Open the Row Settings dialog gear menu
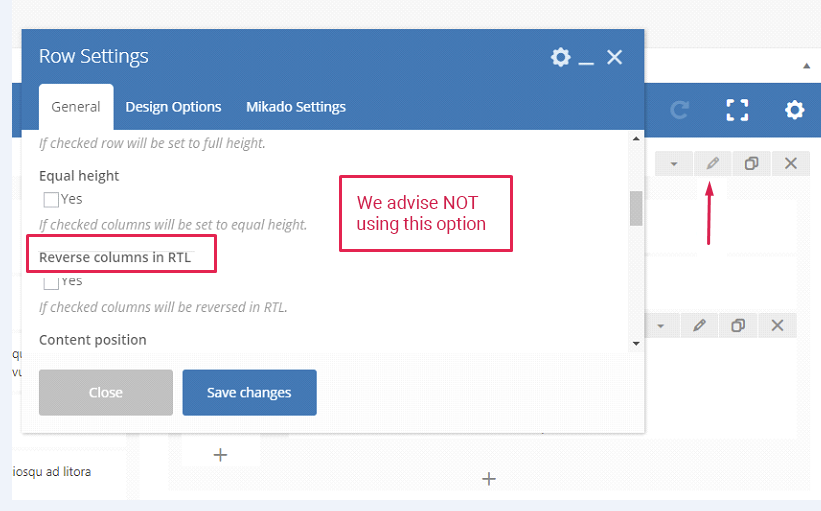Image resolution: width=821 pixels, height=511 pixels. pos(560,57)
